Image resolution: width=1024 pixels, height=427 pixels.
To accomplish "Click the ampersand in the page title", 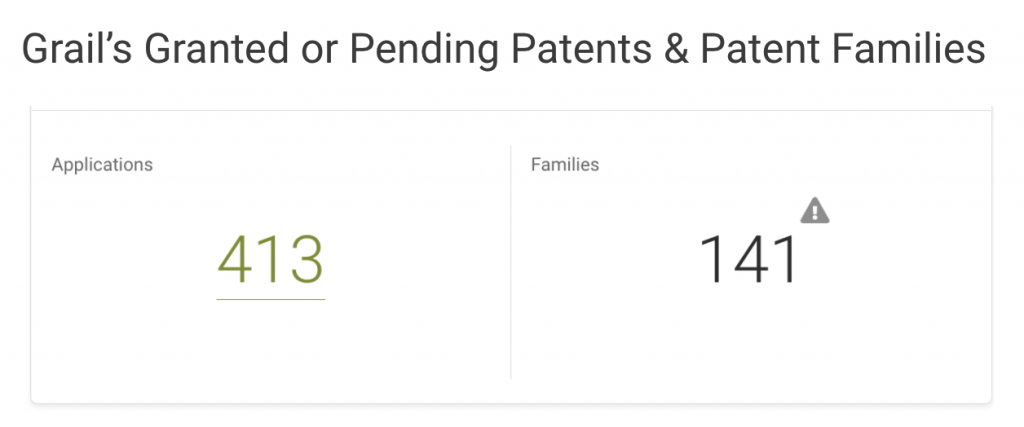I will (x=675, y=49).
